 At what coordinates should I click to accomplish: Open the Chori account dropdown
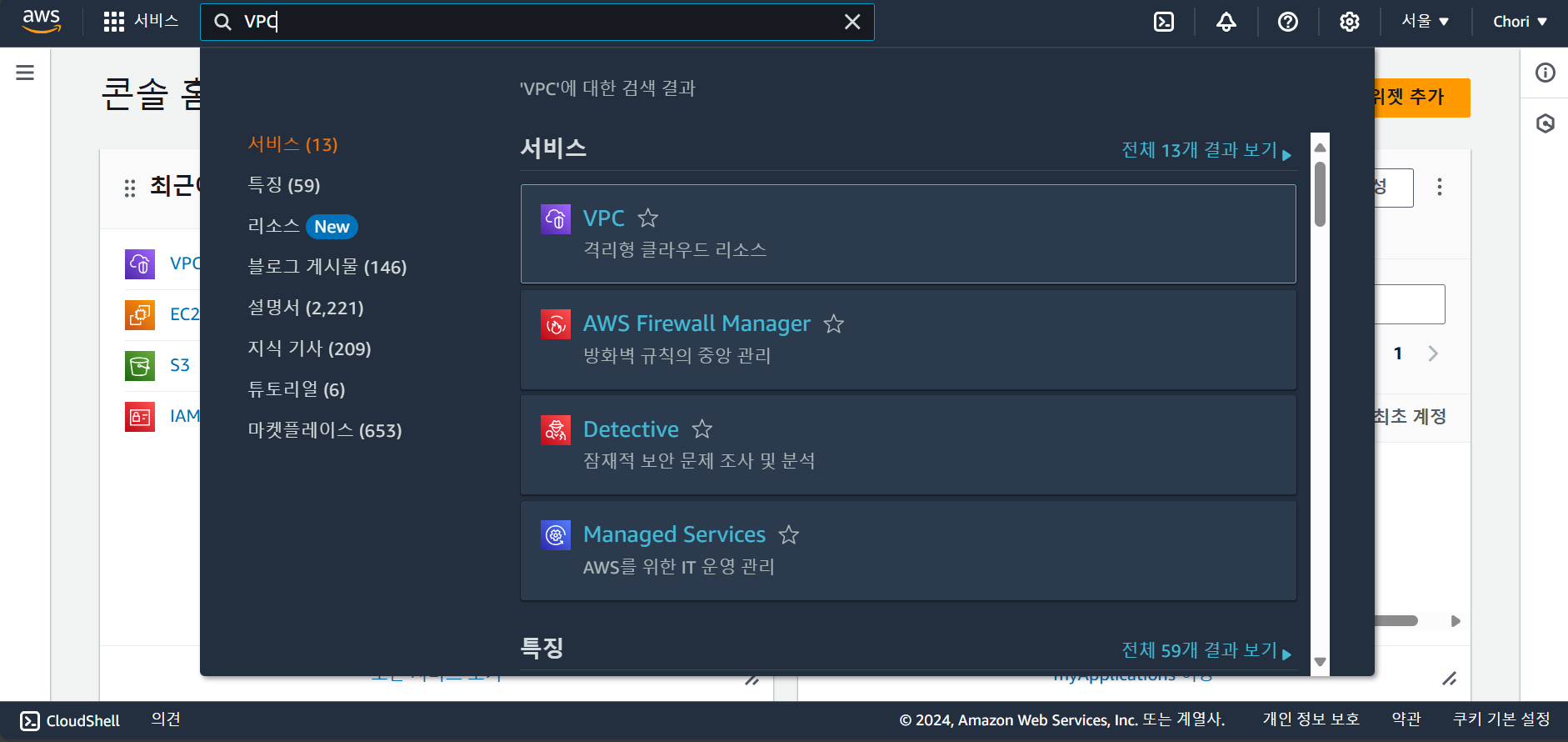(1520, 22)
